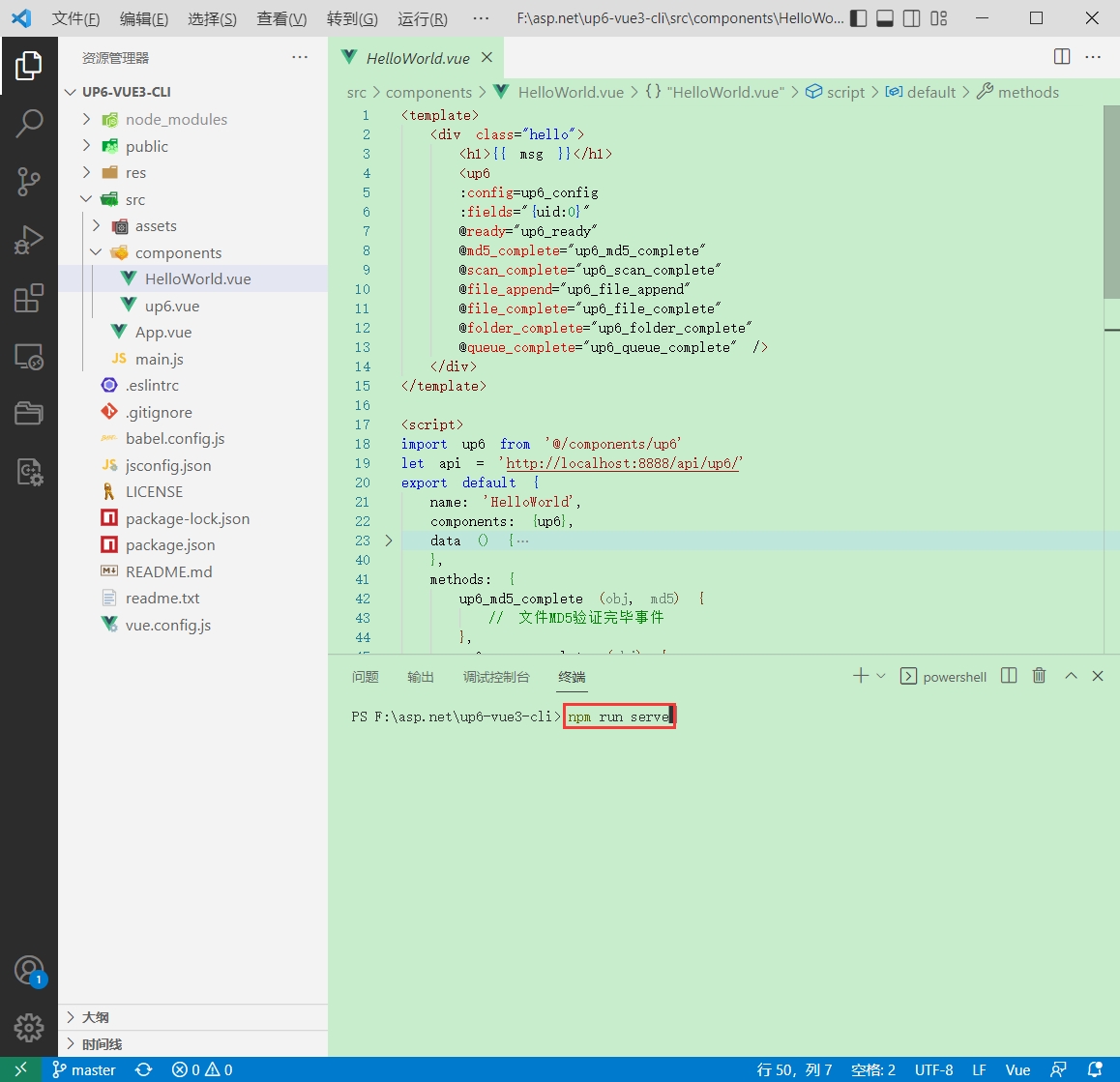The height and width of the screenshot is (1082, 1120).
Task: Toggle the primary sidebar layout button
Action: click(x=858, y=18)
